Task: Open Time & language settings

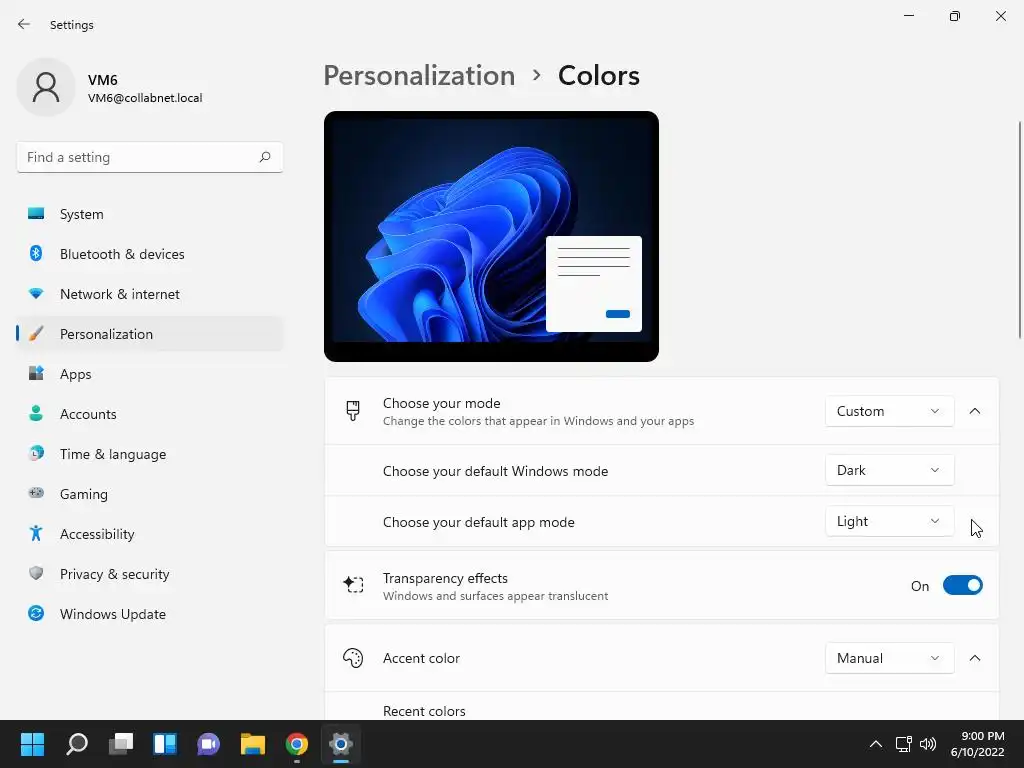Action: pos(150,453)
